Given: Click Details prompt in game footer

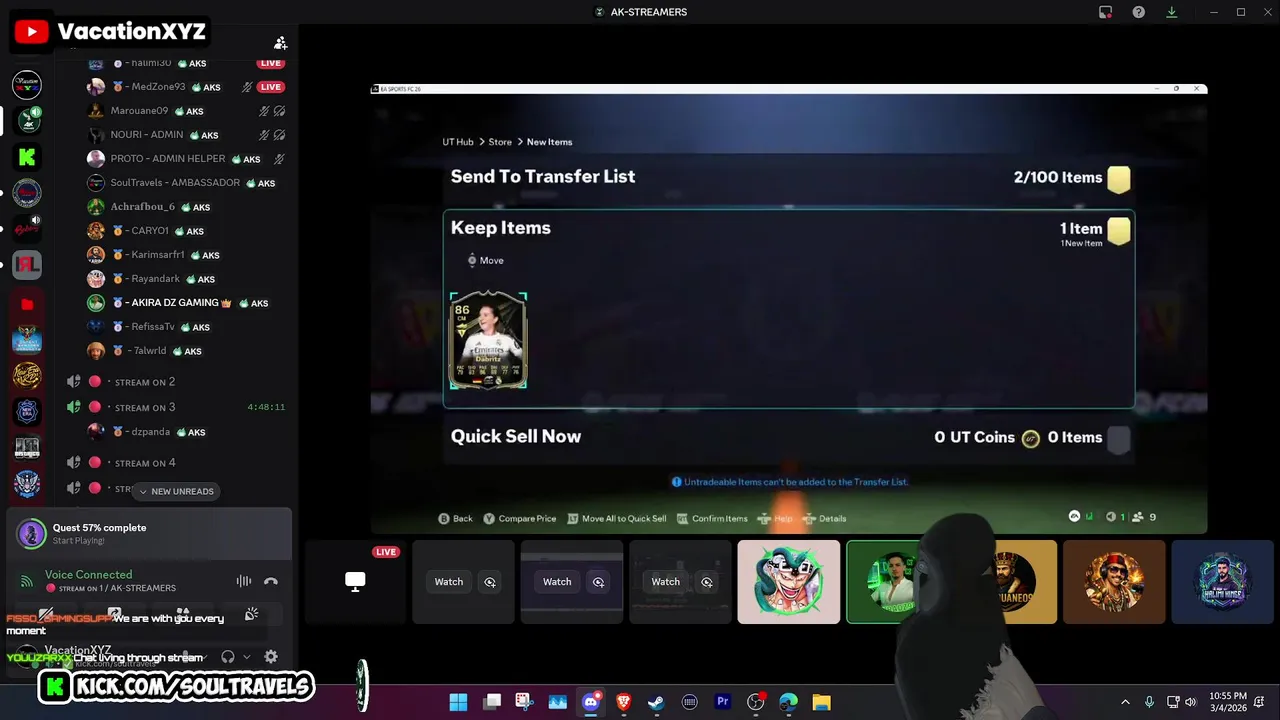Looking at the screenshot, I should coord(826,518).
